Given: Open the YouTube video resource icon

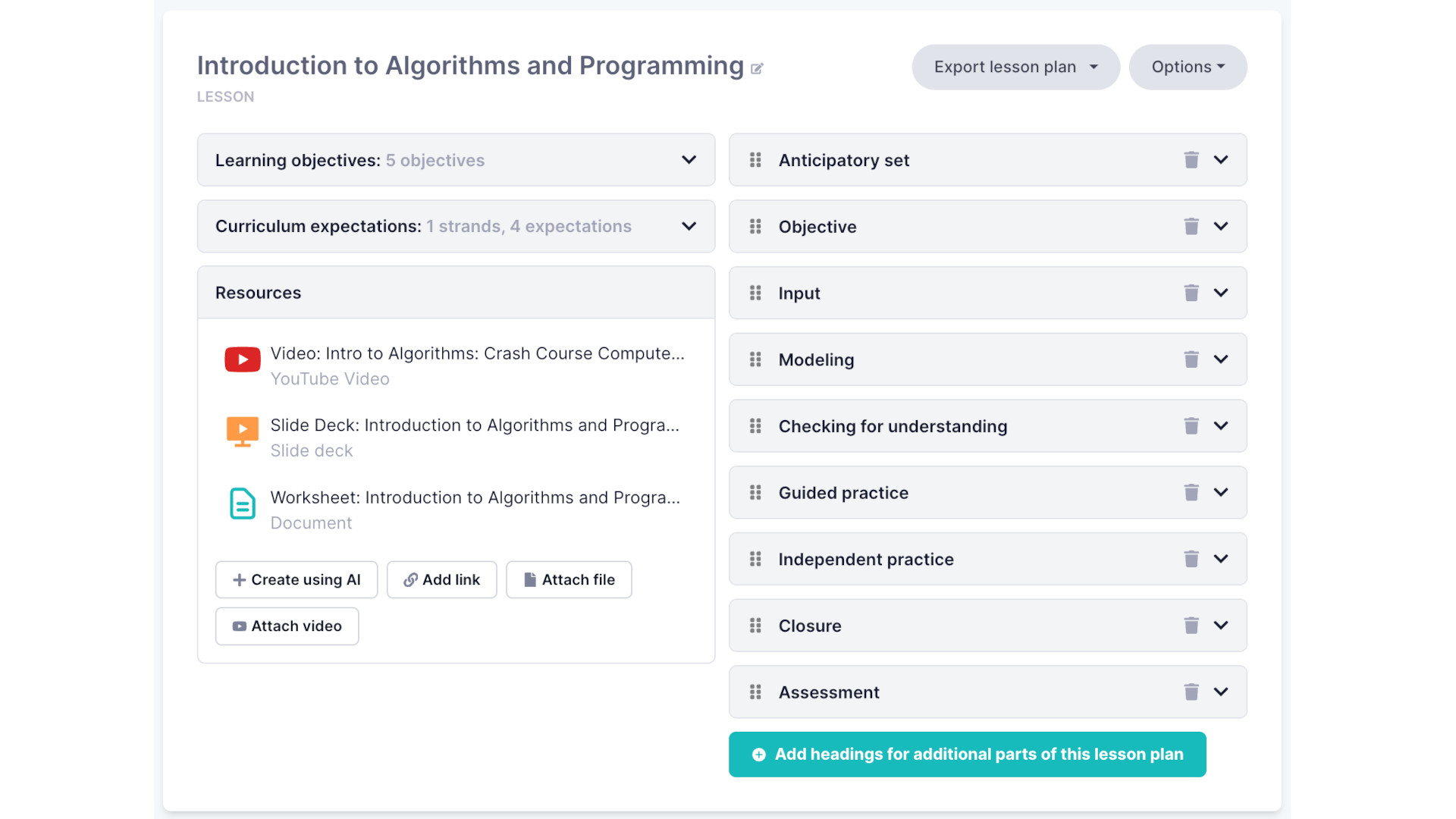Looking at the screenshot, I should [x=243, y=359].
